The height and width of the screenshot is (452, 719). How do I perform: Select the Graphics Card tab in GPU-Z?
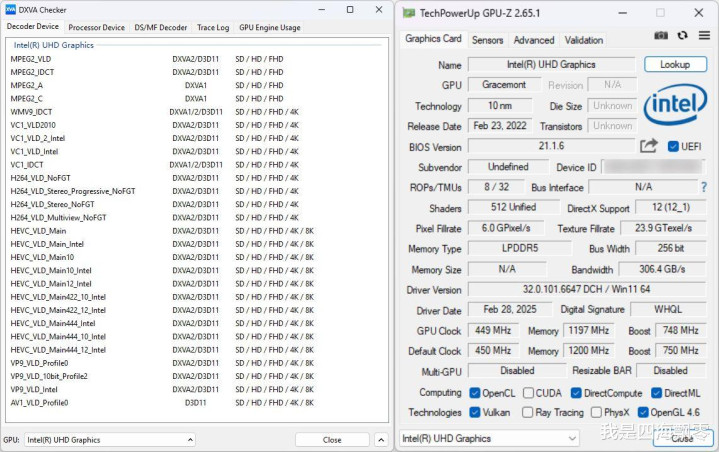[x=433, y=39]
